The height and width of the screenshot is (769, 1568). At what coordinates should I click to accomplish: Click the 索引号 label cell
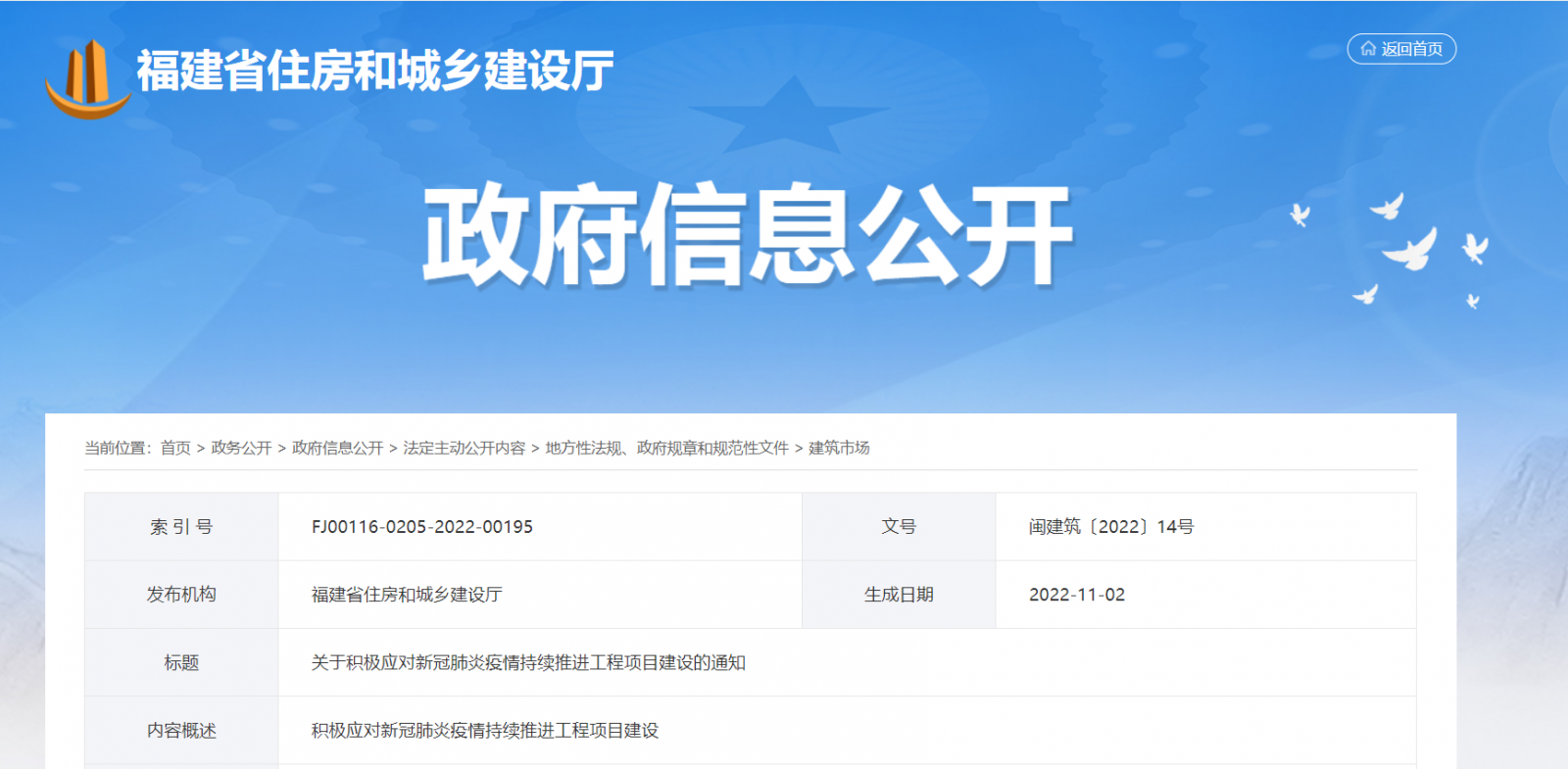pyautogui.click(x=181, y=527)
